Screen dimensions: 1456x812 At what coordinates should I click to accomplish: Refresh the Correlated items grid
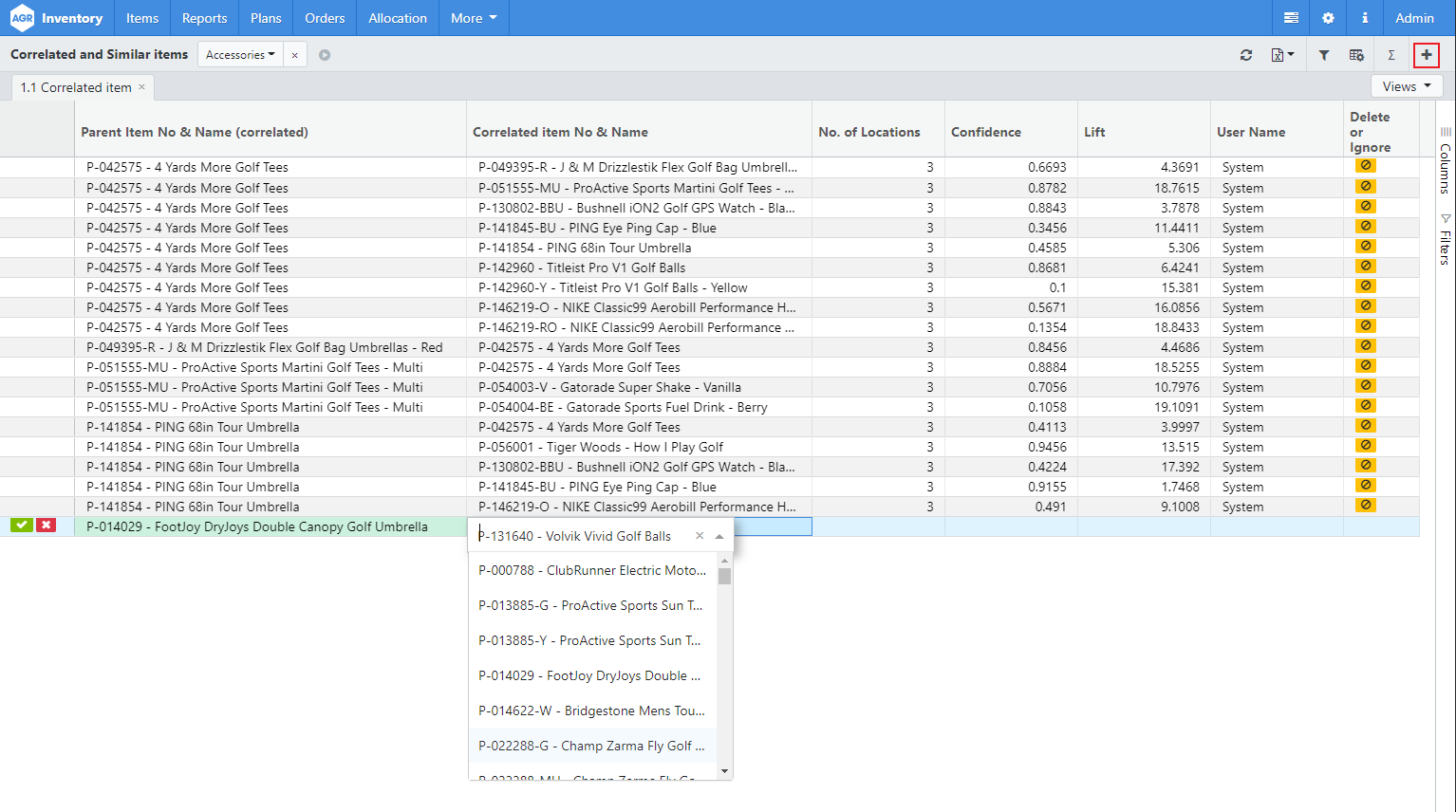coord(1246,54)
